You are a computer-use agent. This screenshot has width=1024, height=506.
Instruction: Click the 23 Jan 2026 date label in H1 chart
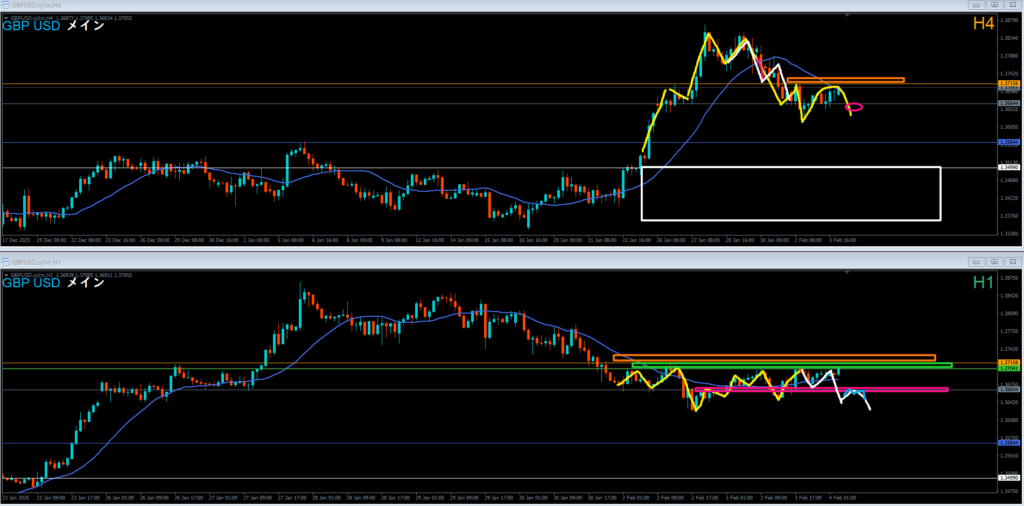tap(14, 496)
